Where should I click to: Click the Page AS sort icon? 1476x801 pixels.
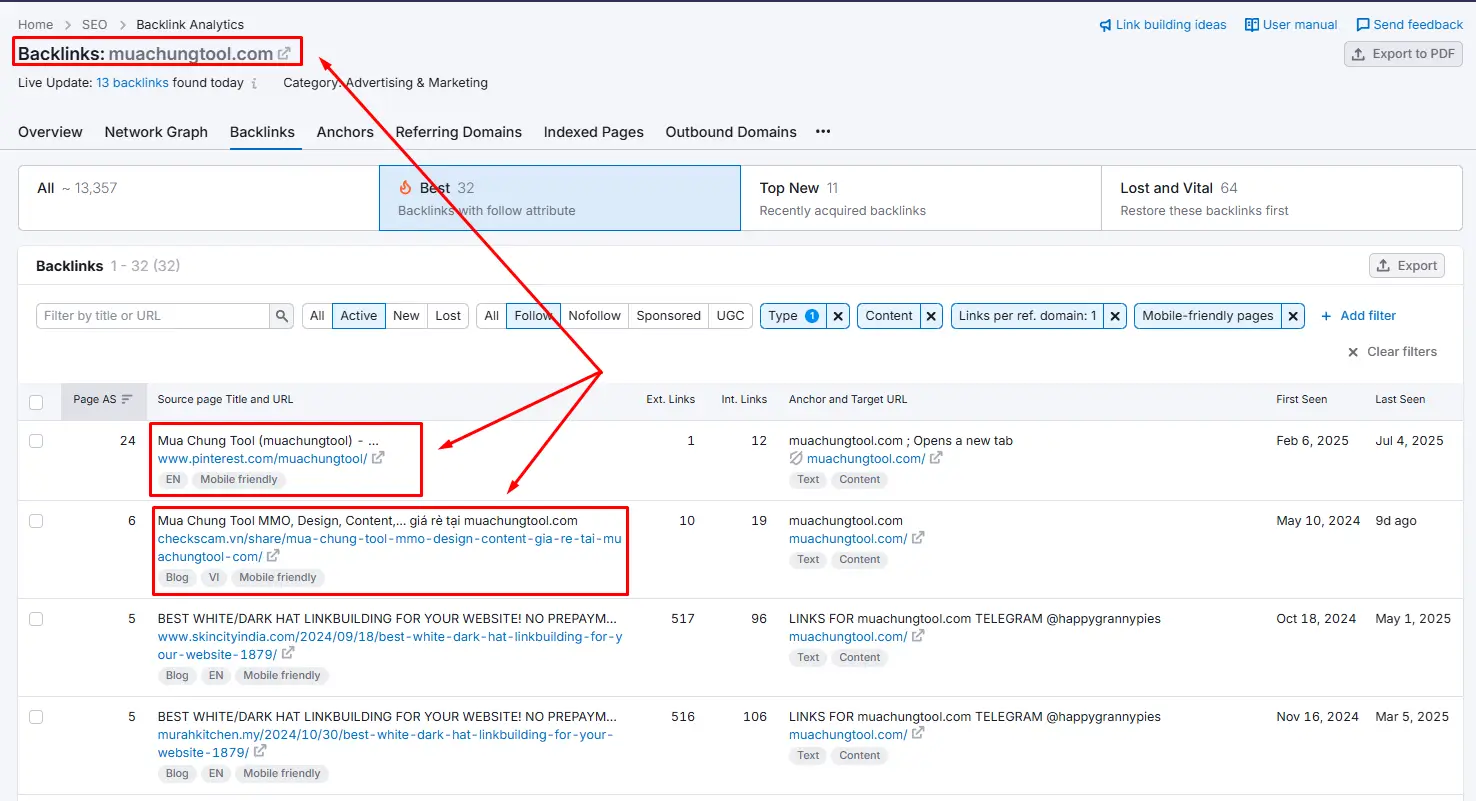[127, 400]
